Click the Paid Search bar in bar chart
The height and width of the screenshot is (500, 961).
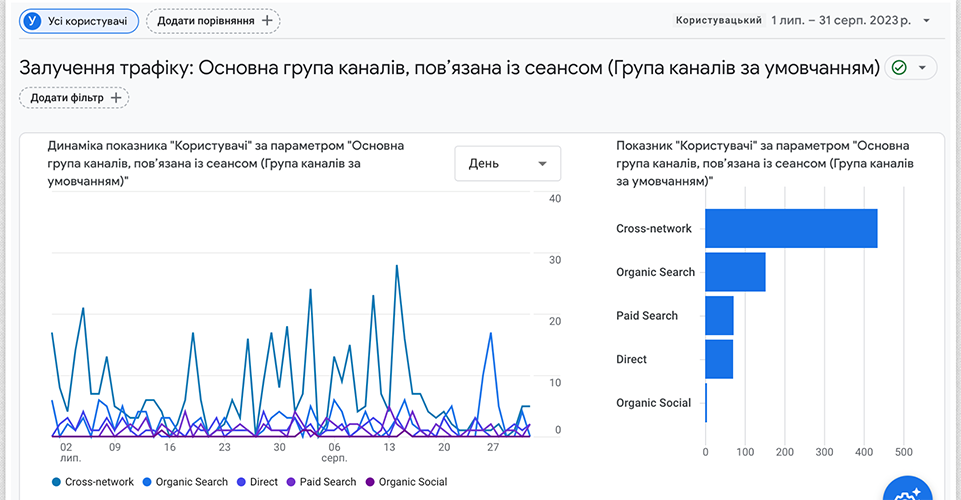pos(720,316)
